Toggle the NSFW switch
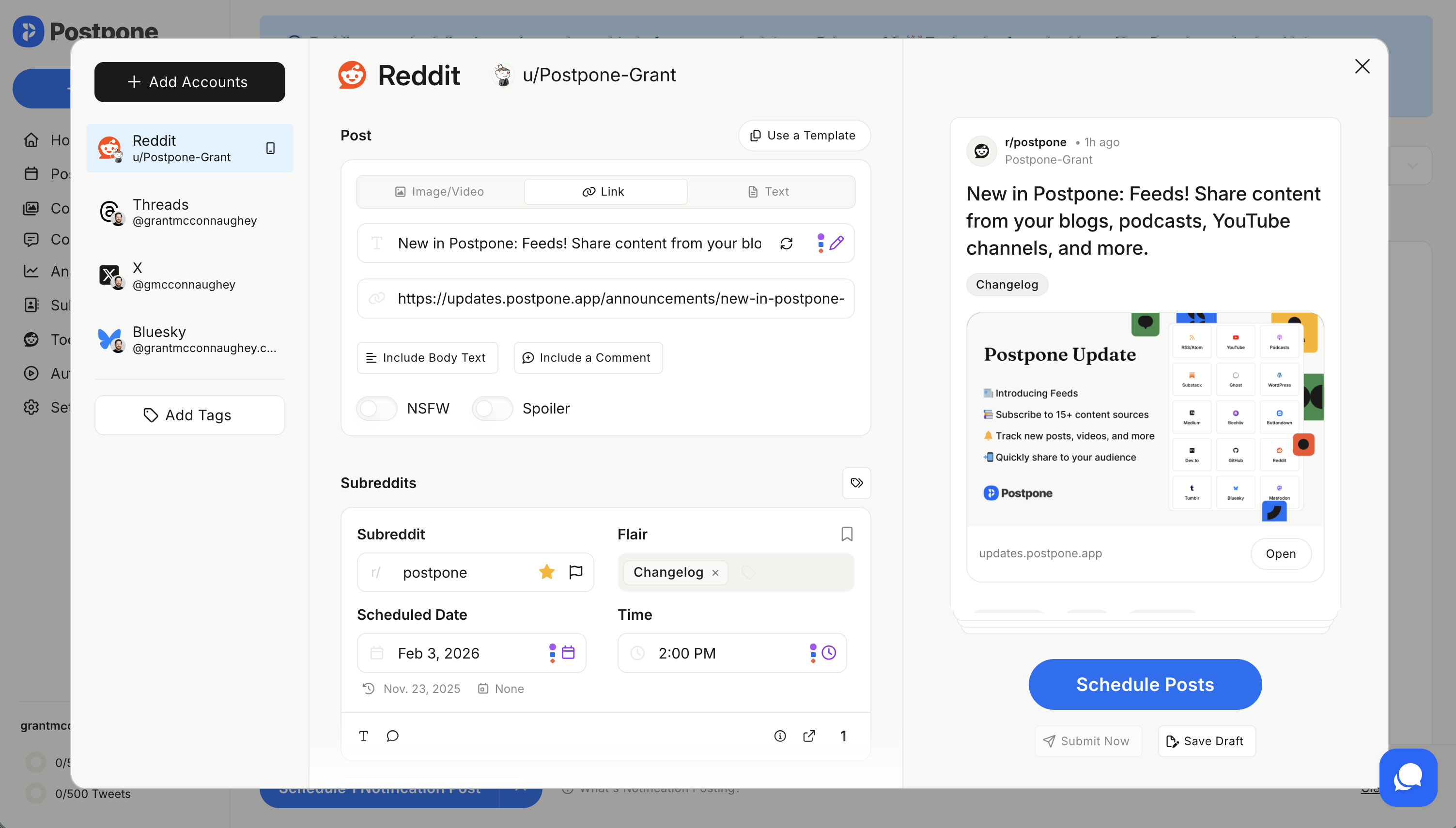The image size is (1456, 828). point(376,408)
